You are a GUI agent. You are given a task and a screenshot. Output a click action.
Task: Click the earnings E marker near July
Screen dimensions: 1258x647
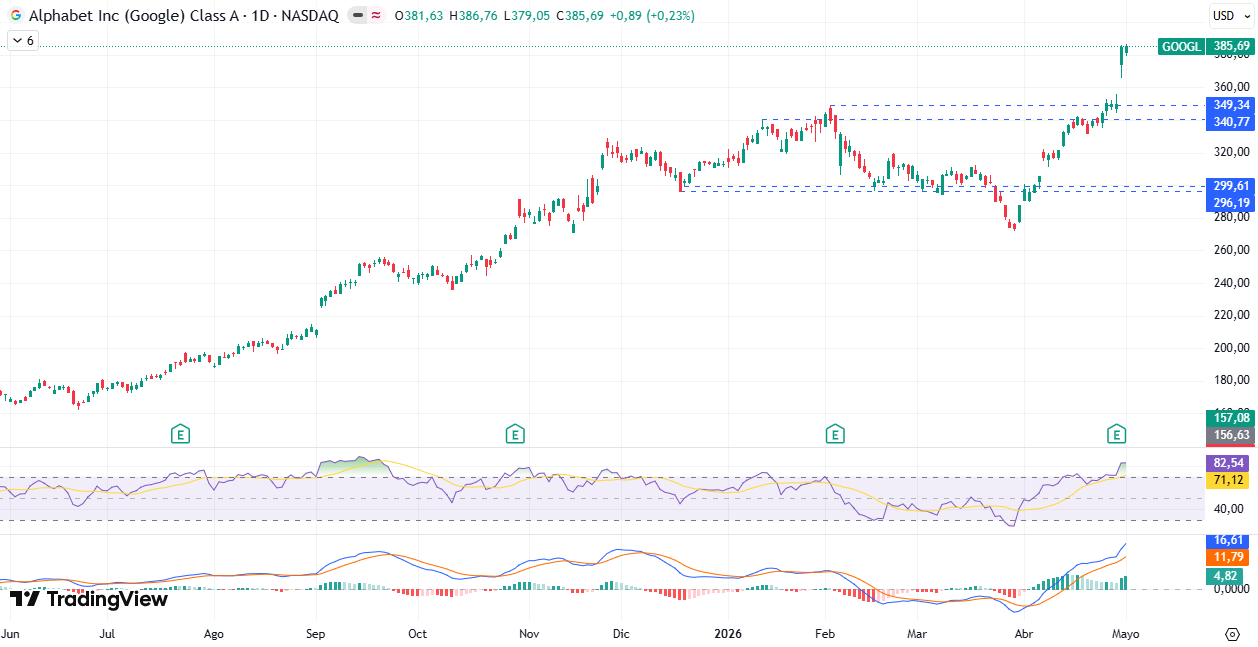pos(180,434)
